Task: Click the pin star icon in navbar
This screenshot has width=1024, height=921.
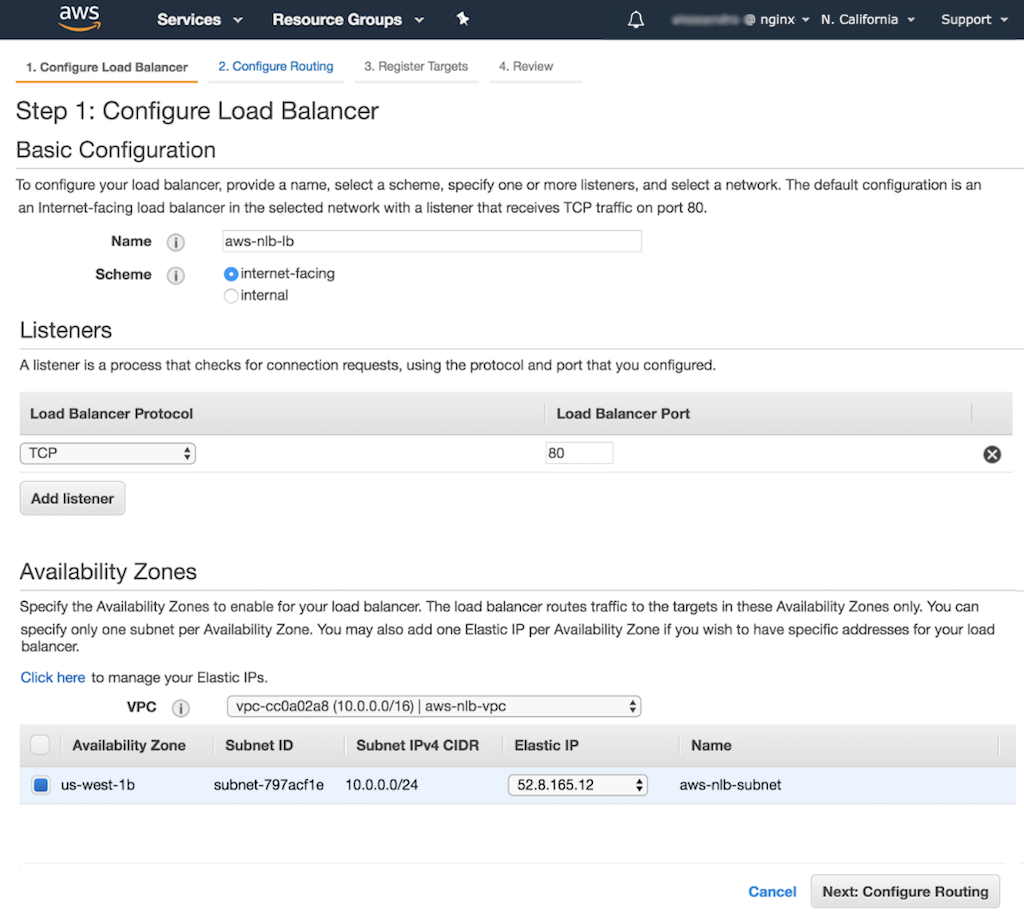Action: [x=462, y=19]
